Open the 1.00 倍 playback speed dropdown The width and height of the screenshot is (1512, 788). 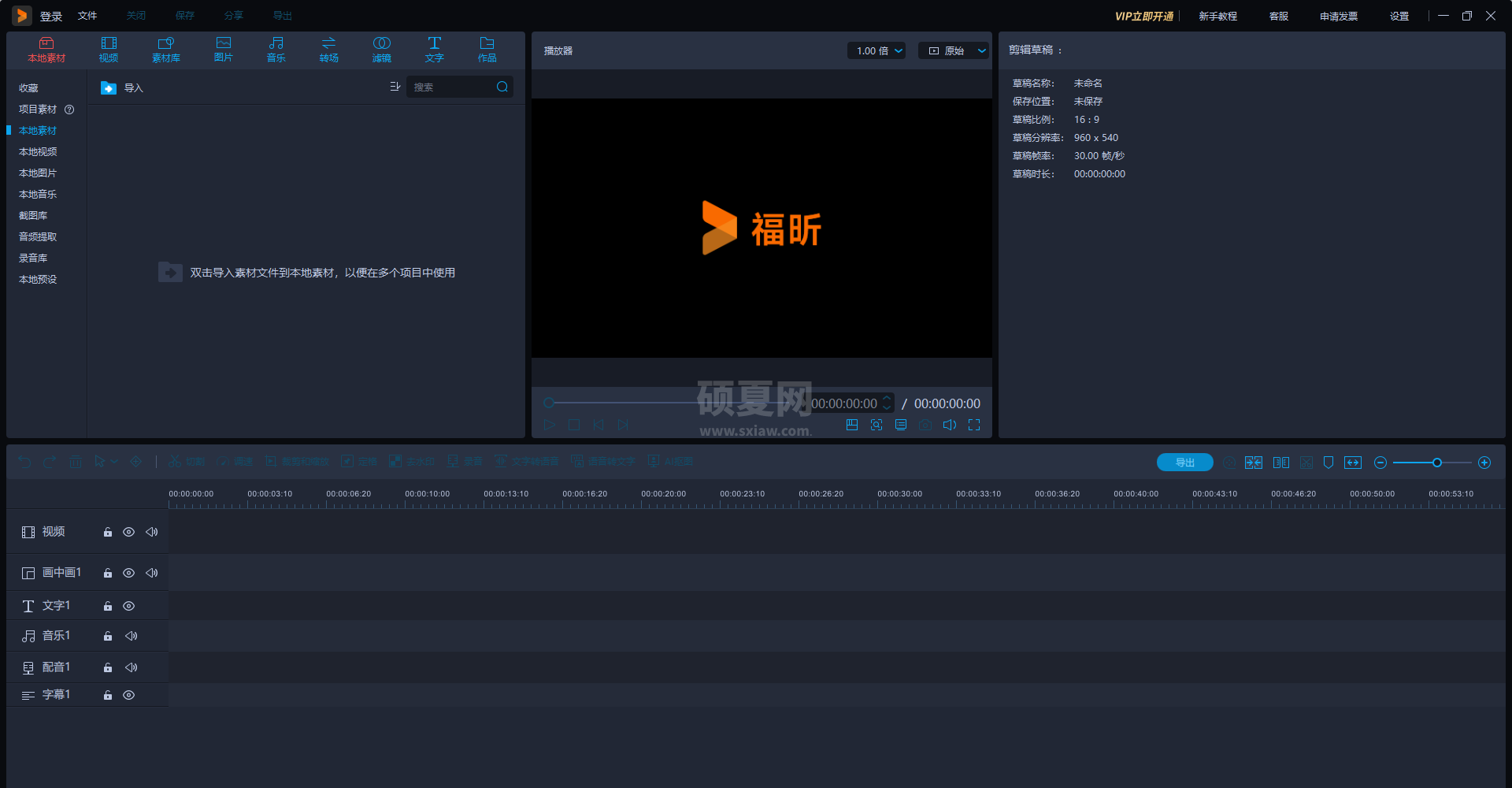[876, 50]
